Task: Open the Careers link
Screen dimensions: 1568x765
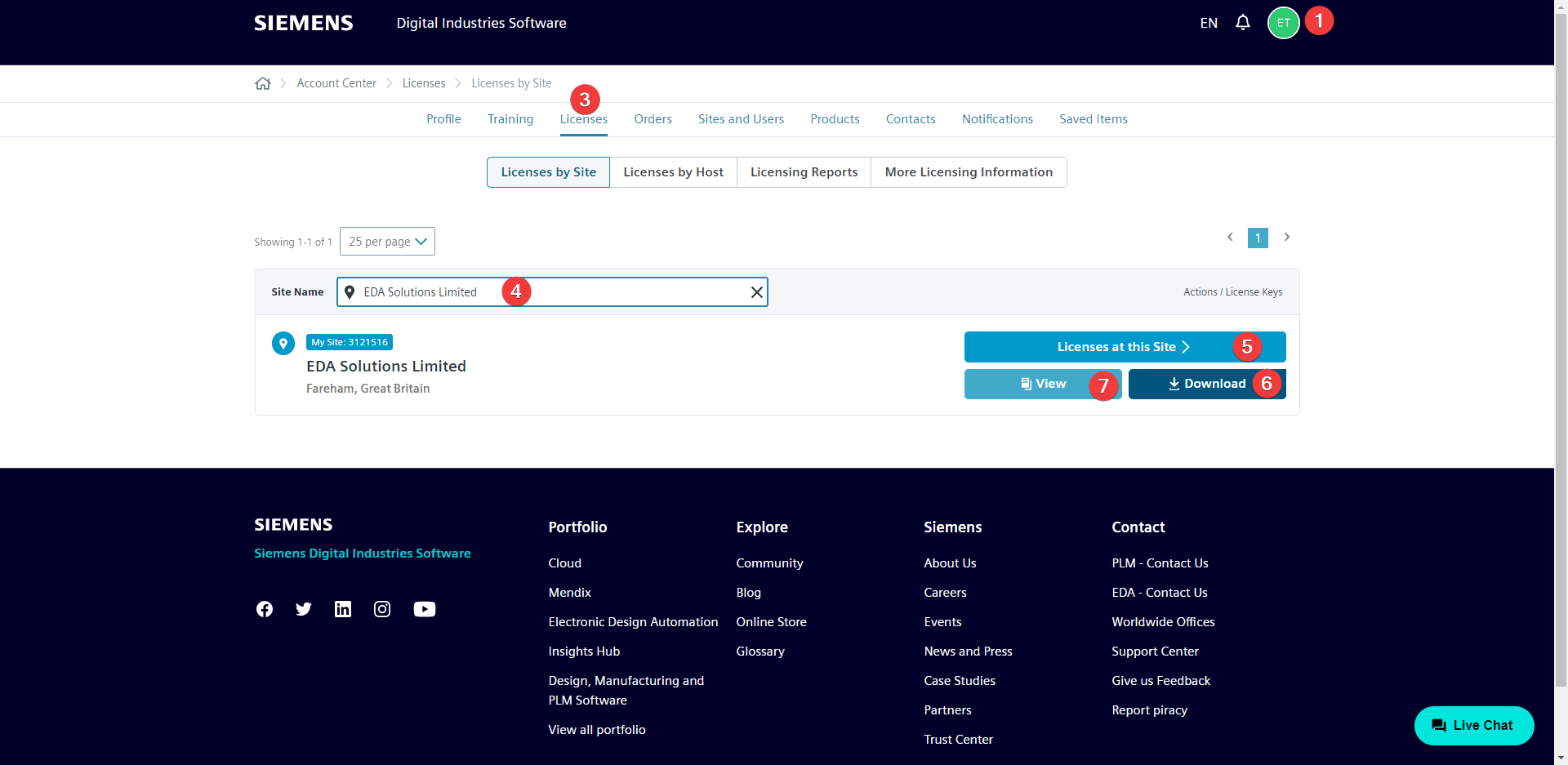Action: tap(945, 593)
